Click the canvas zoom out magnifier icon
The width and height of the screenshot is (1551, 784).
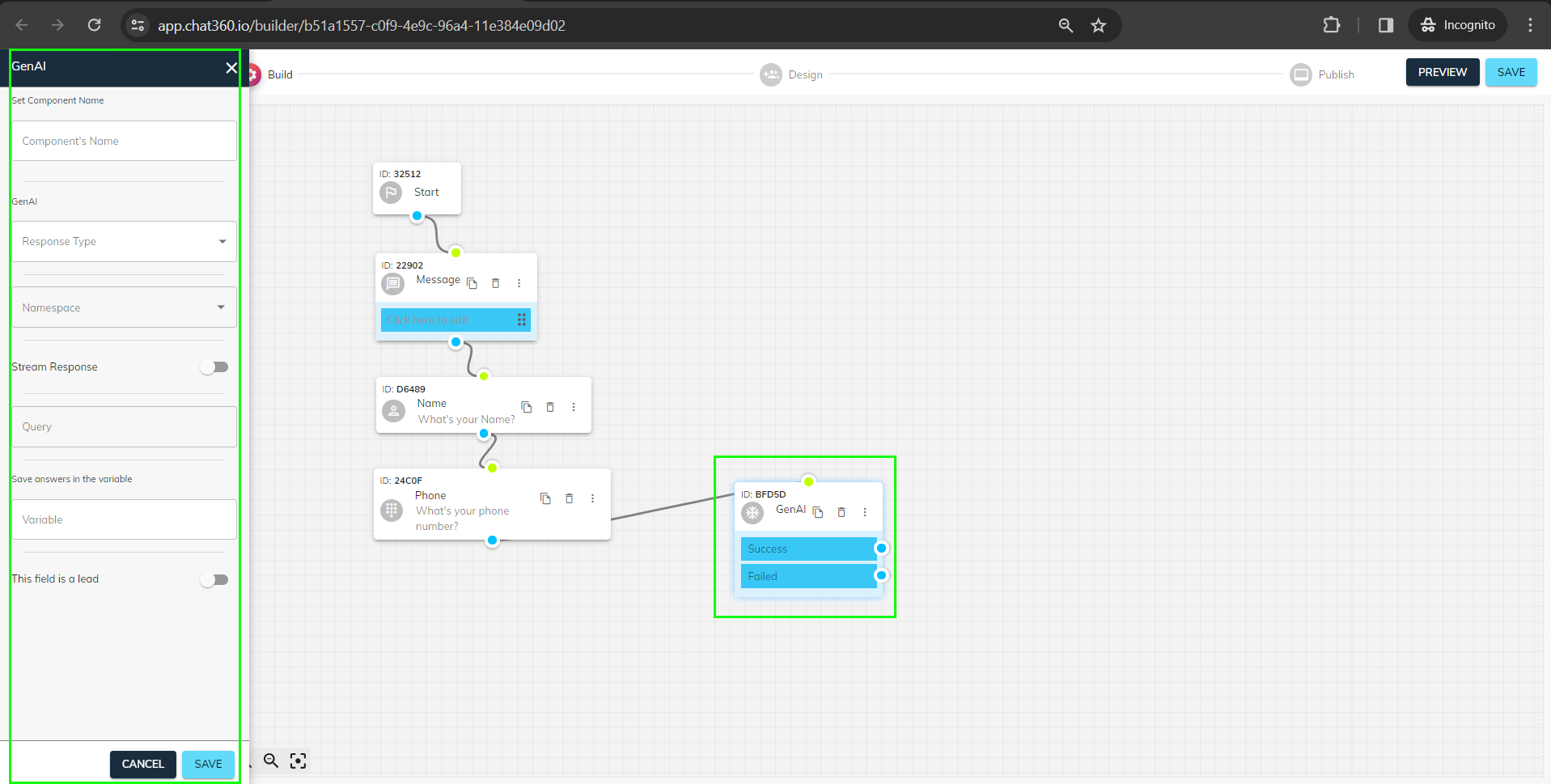[x=271, y=761]
